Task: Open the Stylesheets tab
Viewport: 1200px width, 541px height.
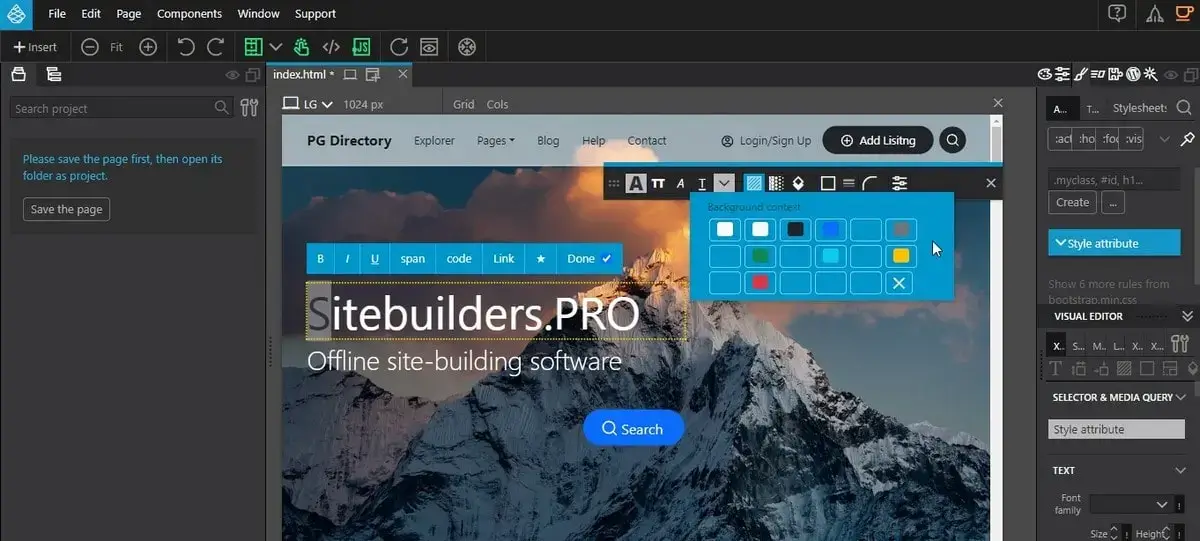Action: click(x=1139, y=108)
